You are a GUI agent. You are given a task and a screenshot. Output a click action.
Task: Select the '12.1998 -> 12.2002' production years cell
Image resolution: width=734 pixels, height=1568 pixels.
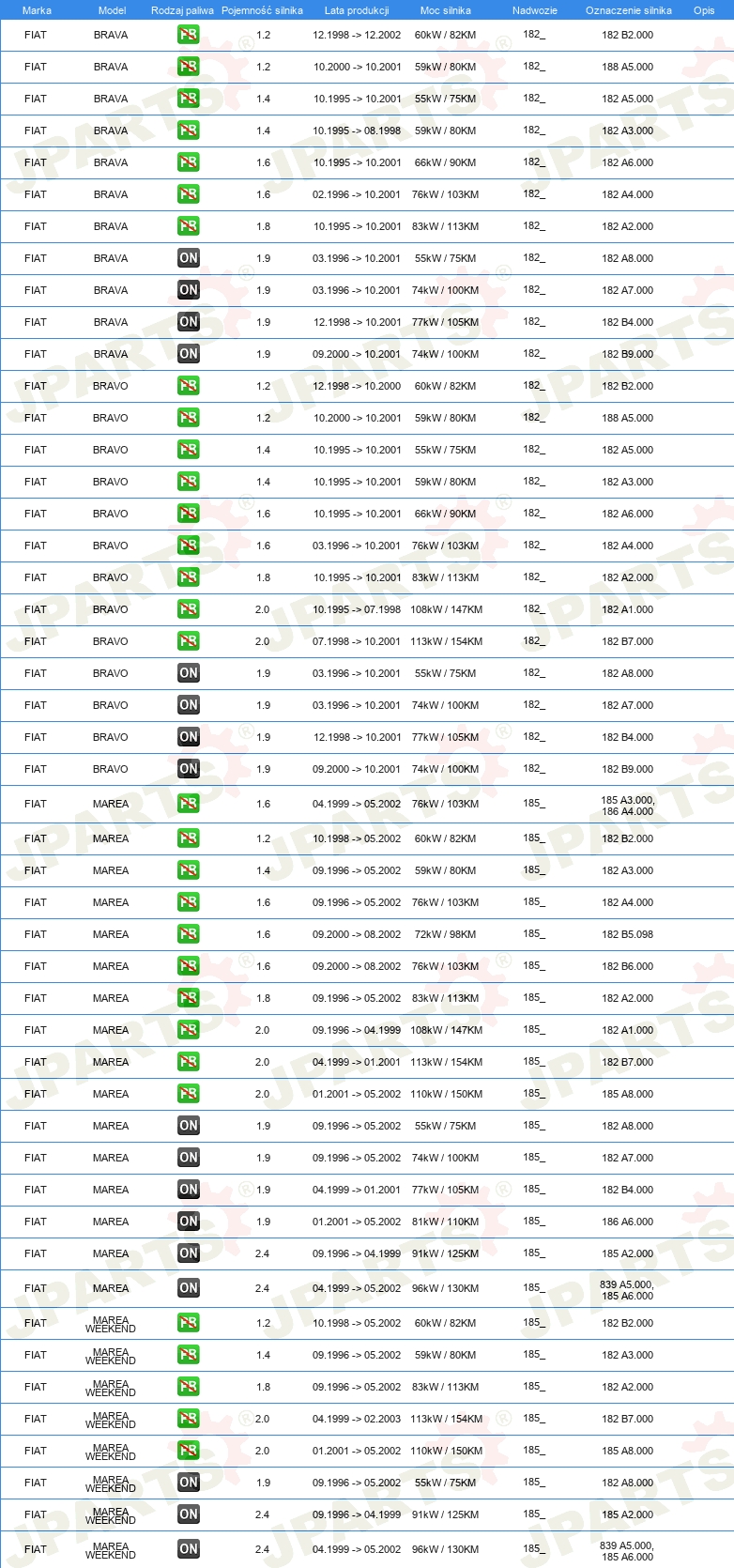pyautogui.click(x=357, y=35)
